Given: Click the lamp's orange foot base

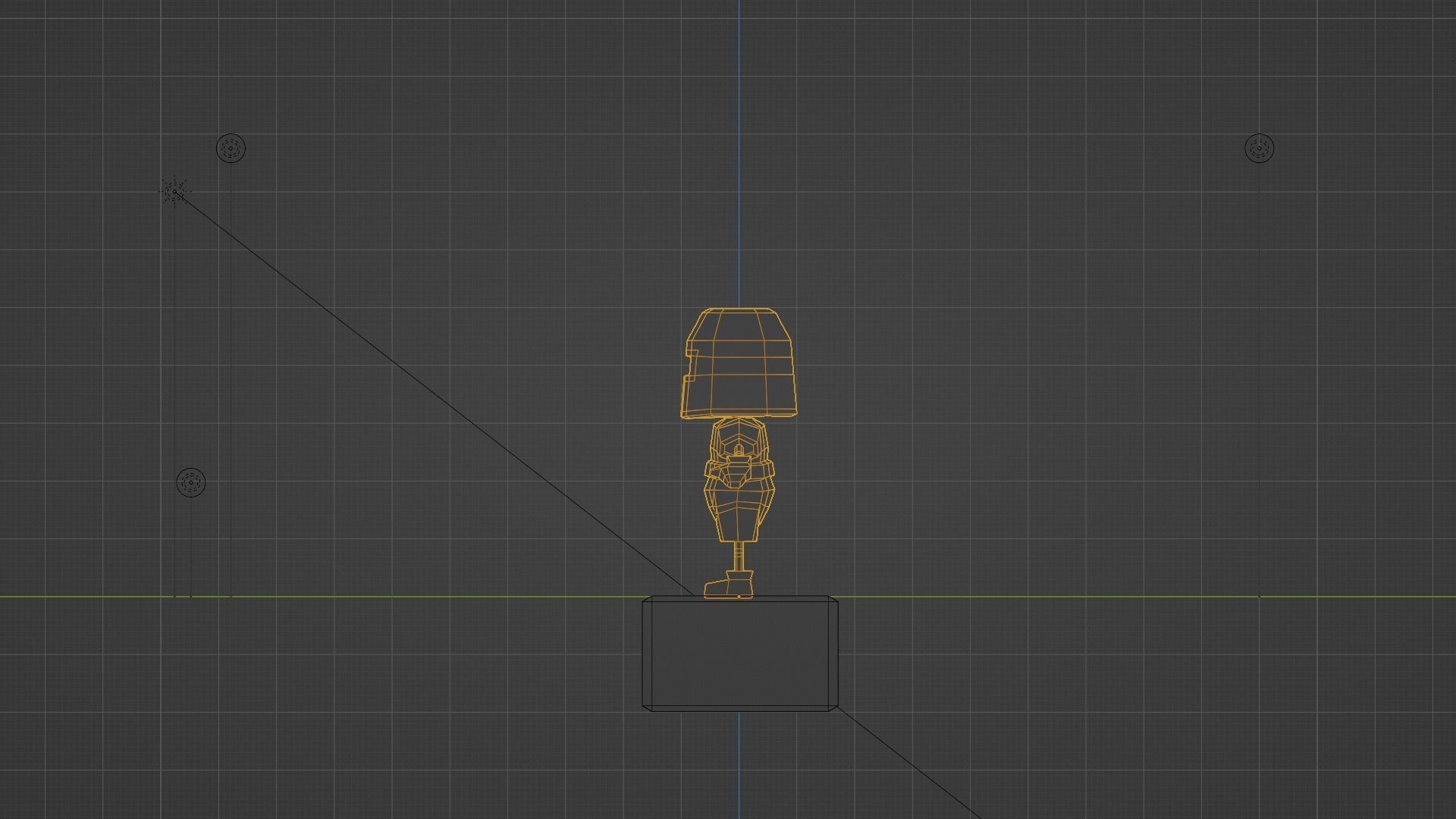Looking at the screenshot, I should 729,586.
